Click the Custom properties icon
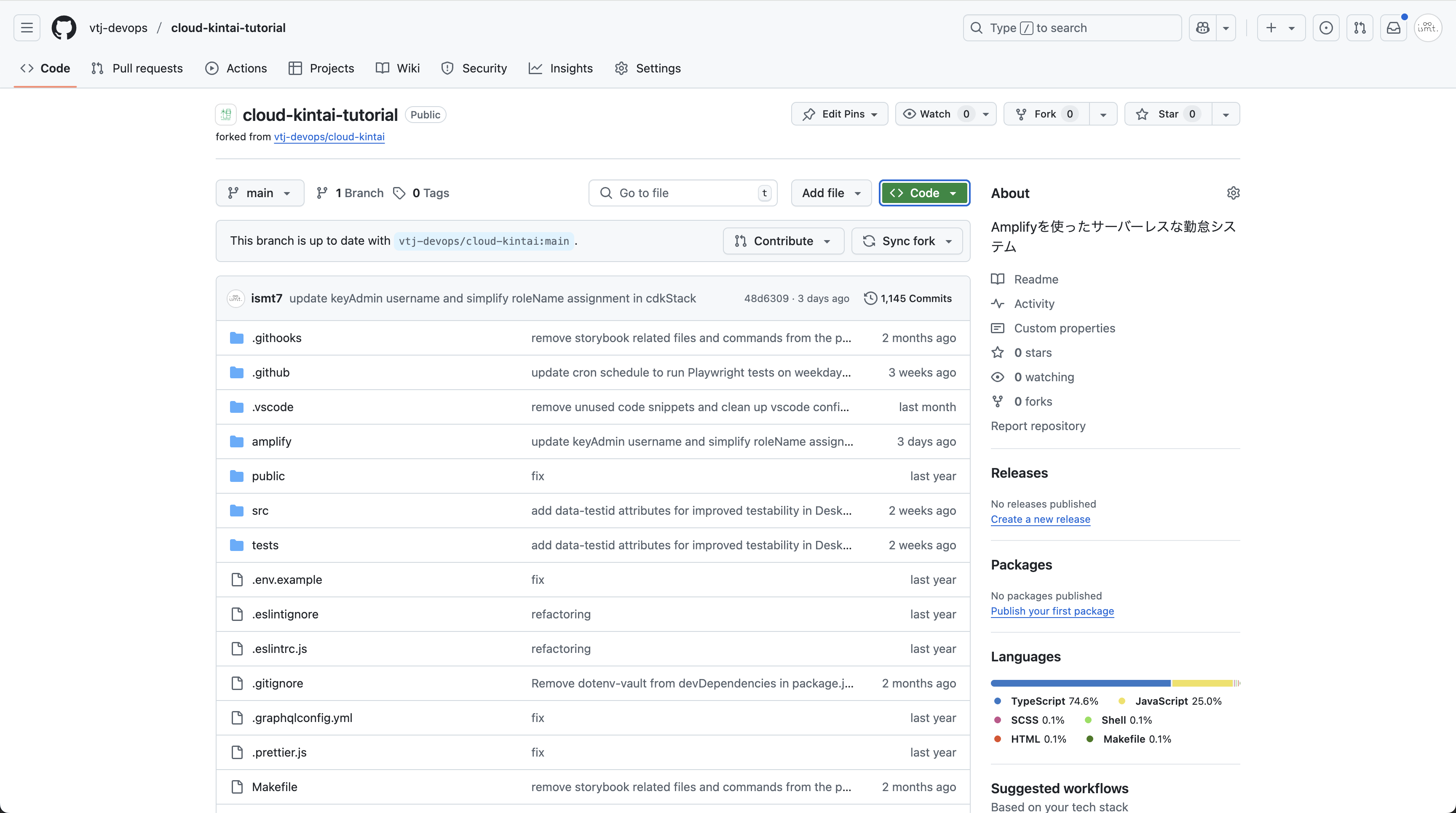 click(998, 328)
